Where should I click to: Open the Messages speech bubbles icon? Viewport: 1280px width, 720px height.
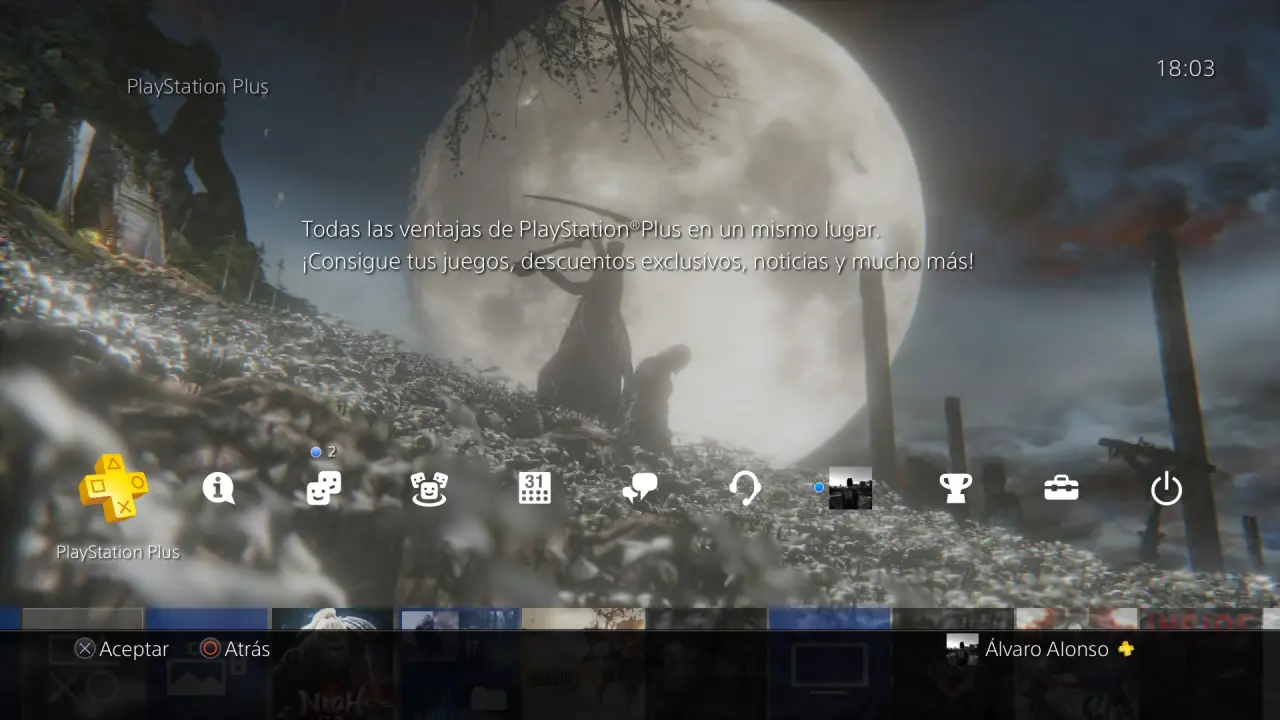640,488
